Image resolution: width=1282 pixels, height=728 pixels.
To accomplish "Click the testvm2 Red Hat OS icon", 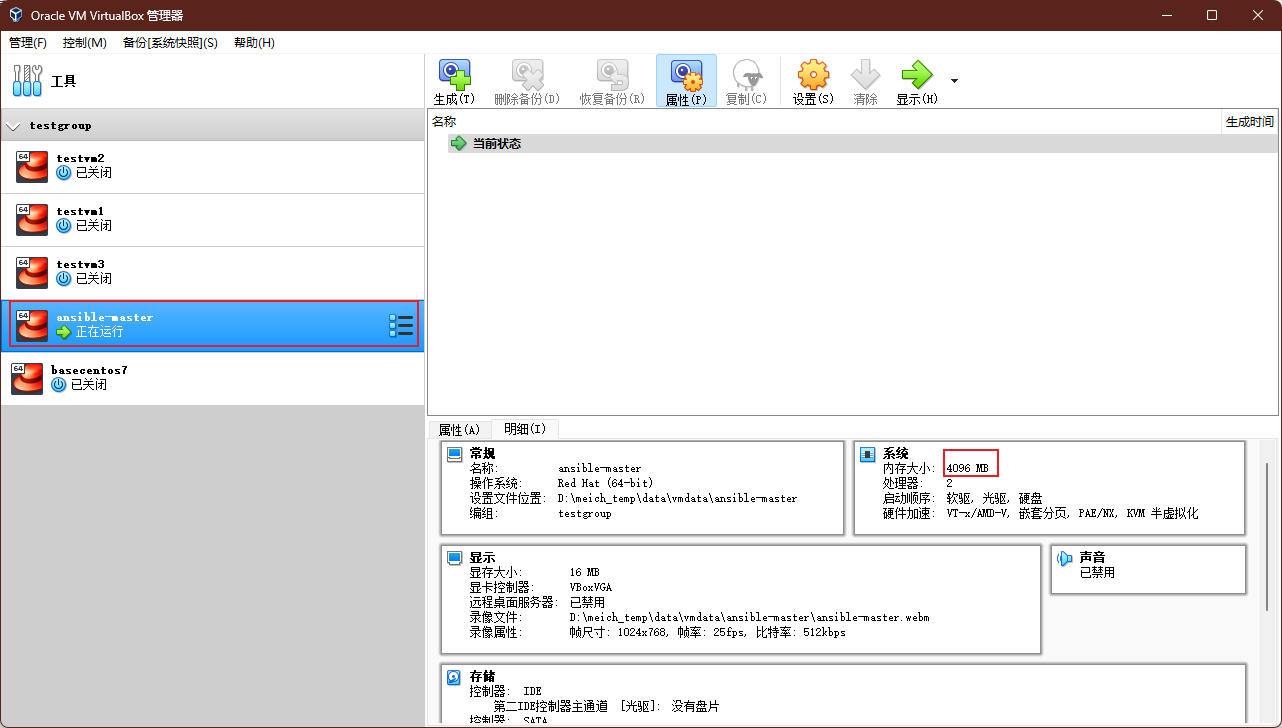I will pyautogui.click(x=32, y=167).
